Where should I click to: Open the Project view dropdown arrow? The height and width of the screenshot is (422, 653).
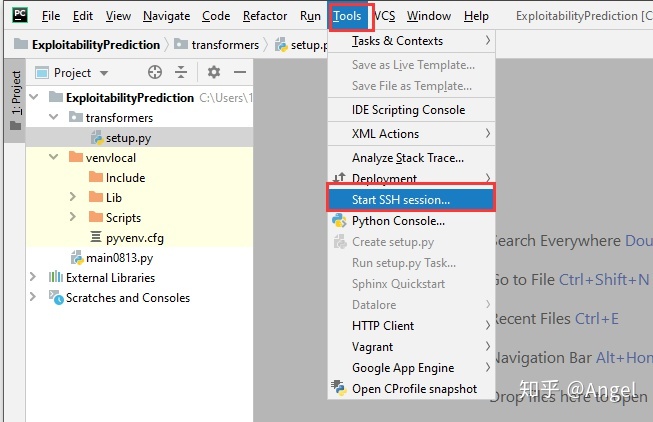104,73
